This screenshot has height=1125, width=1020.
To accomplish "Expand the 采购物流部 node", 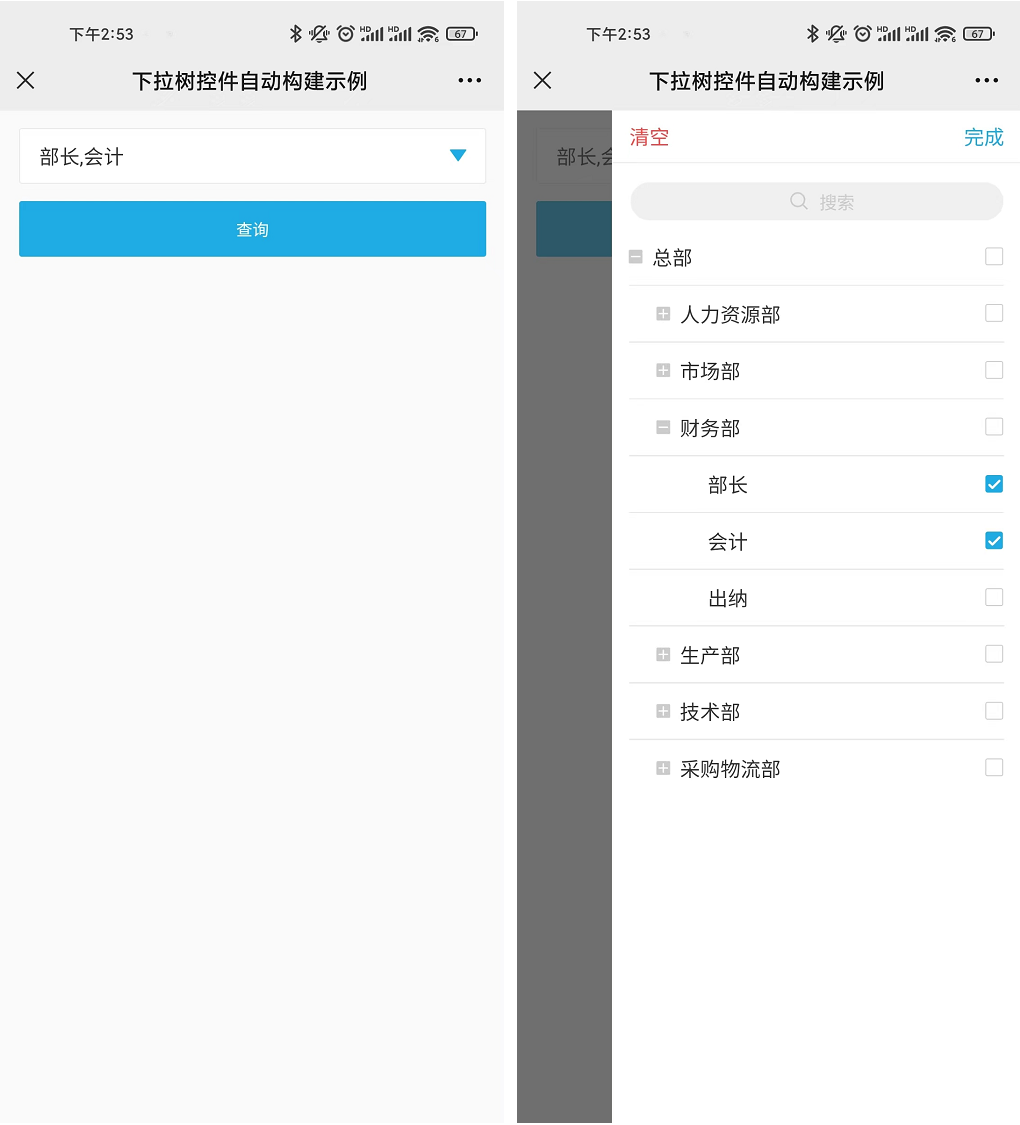I will pyautogui.click(x=663, y=768).
